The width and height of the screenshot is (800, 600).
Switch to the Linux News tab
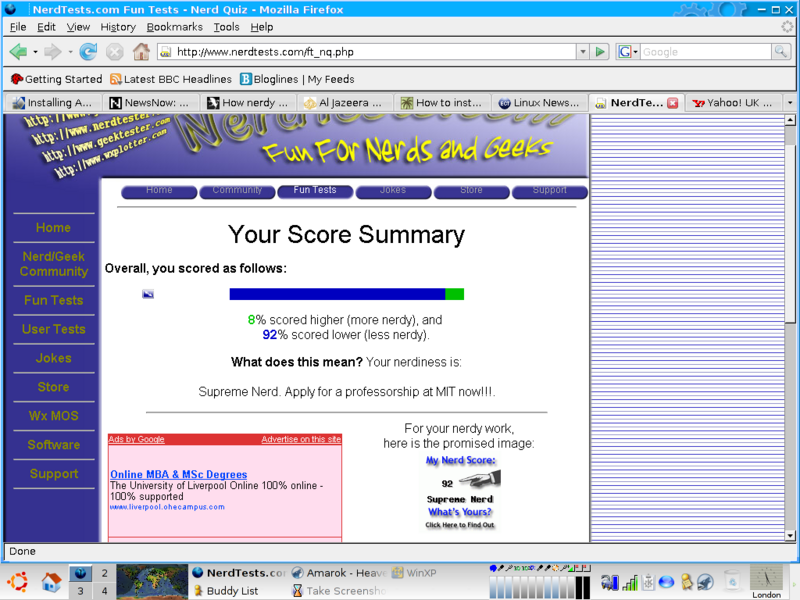tap(540, 103)
